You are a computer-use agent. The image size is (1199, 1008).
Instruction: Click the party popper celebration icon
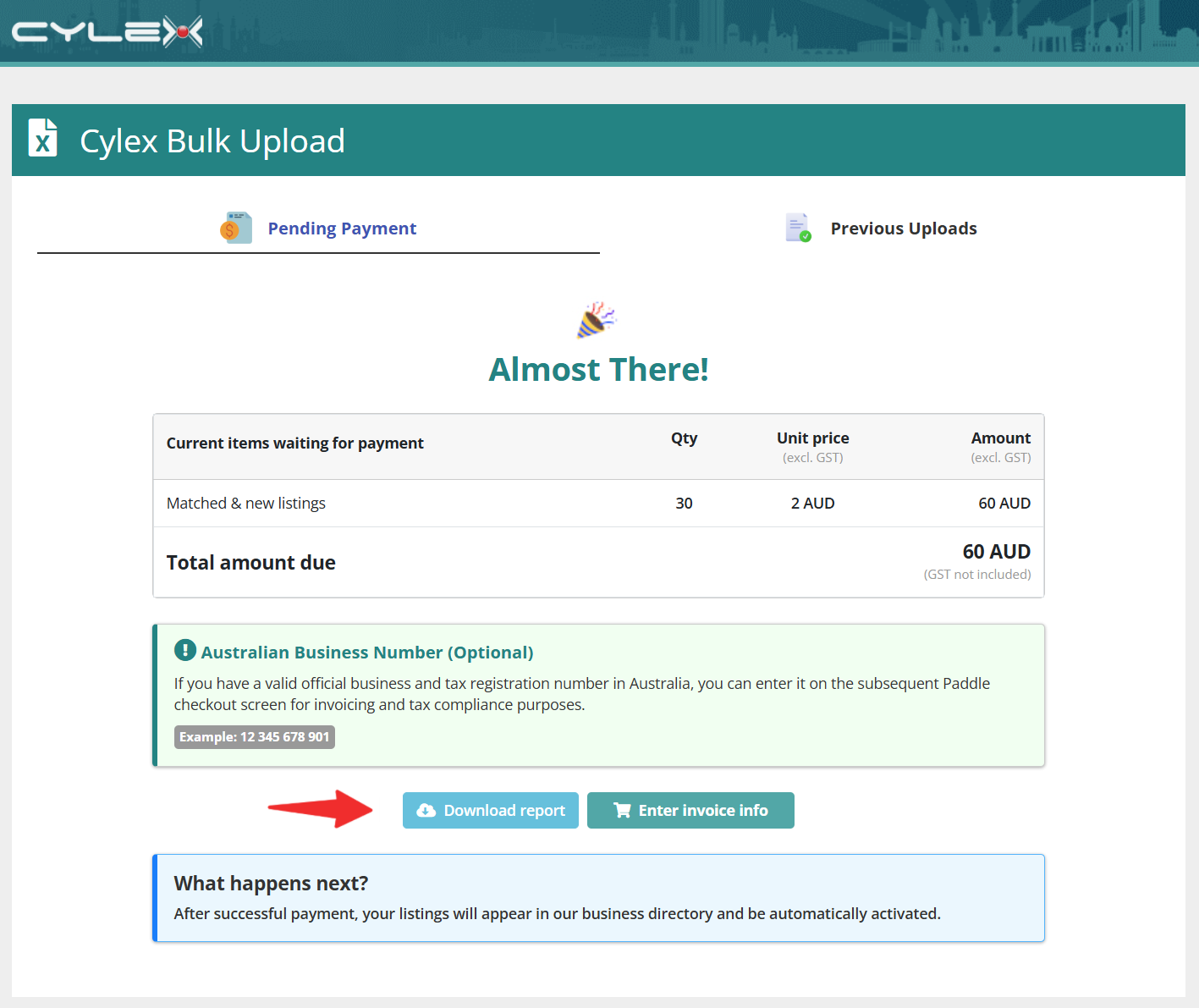[x=597, y=320]
